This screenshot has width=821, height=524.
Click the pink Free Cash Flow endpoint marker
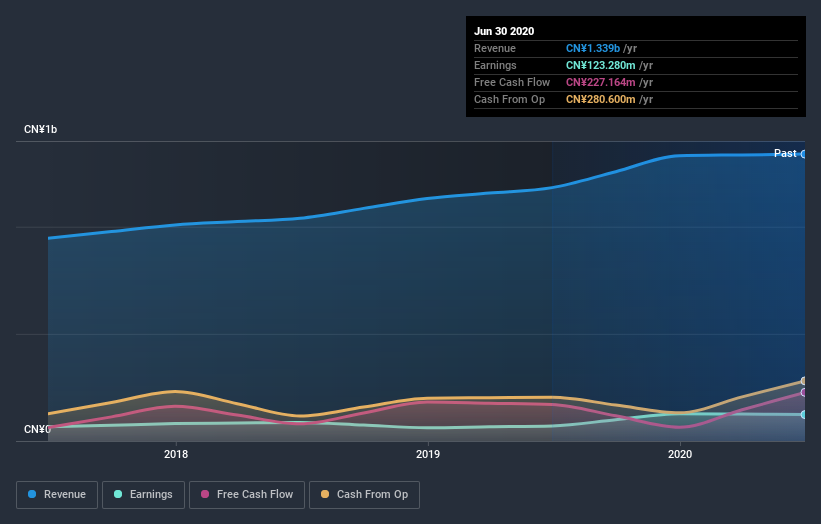(804, 393)
